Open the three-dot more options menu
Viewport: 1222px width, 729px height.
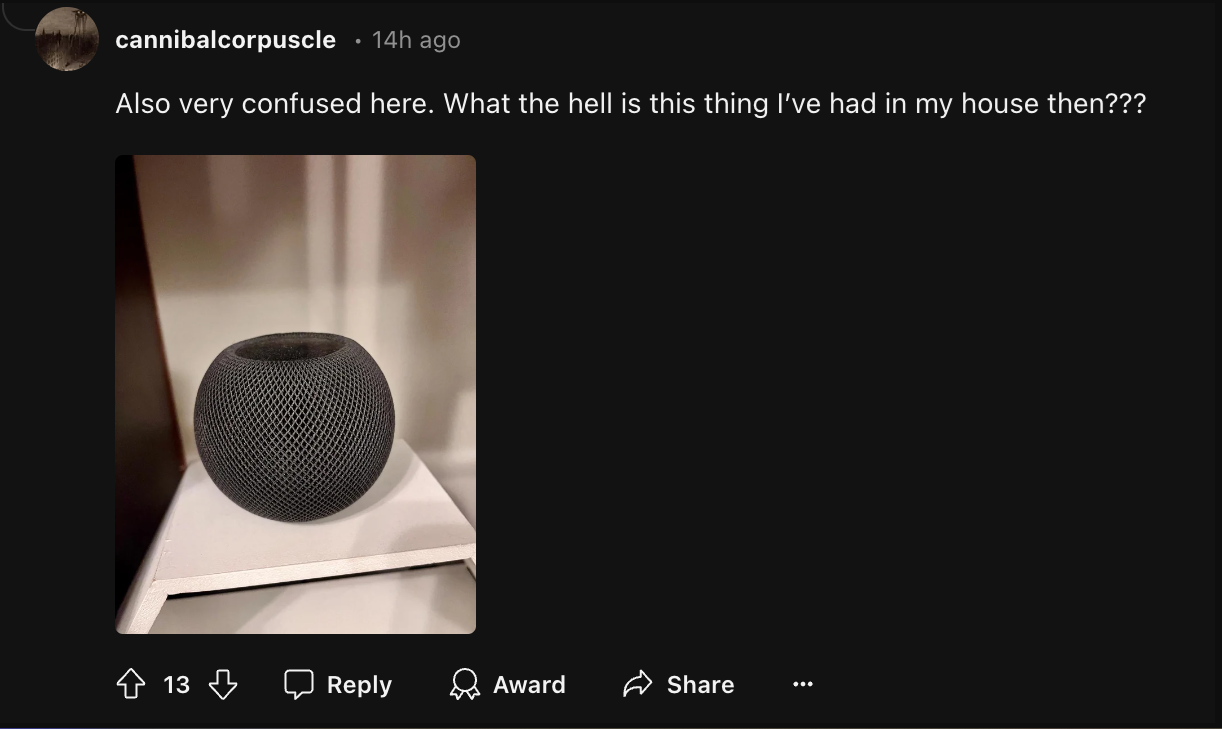click(x=802, y=685)
